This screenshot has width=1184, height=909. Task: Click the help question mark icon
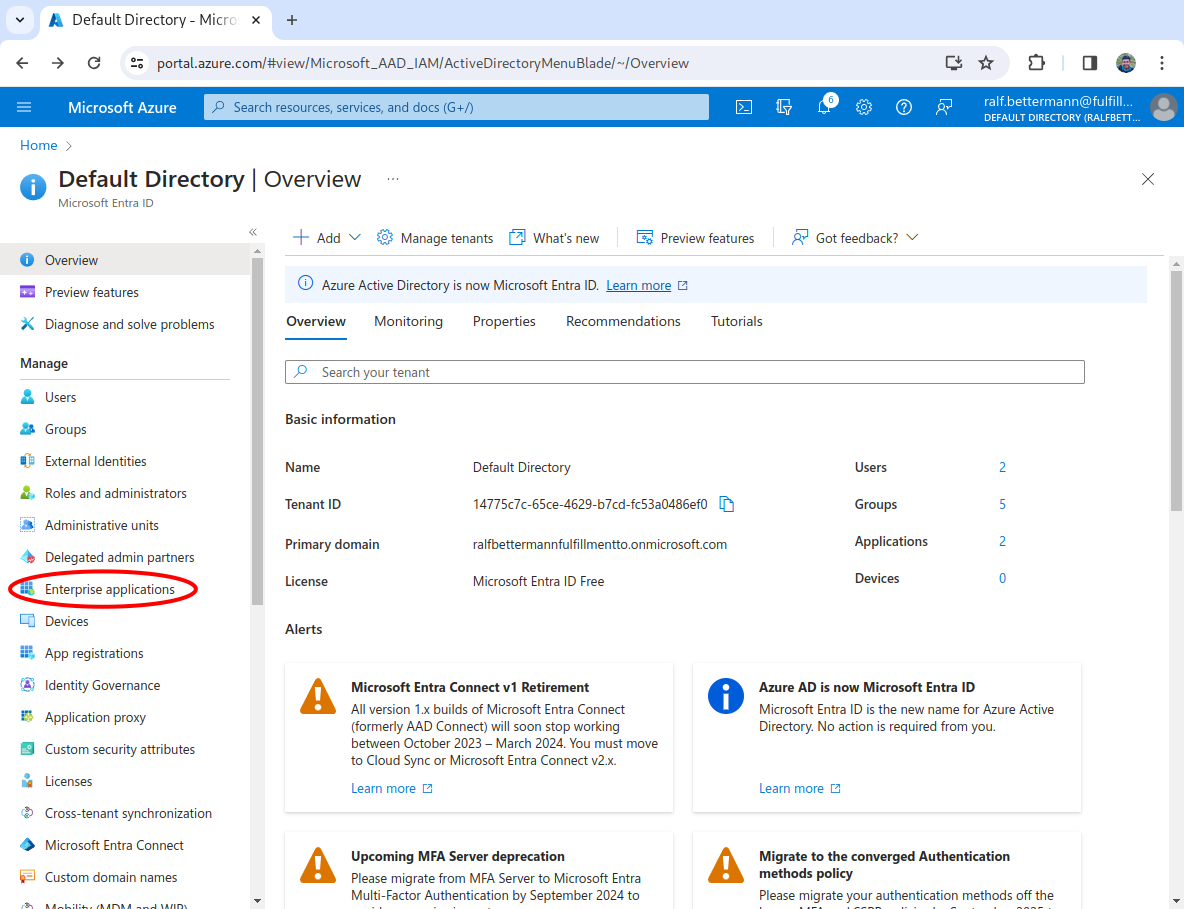[904, 107]
